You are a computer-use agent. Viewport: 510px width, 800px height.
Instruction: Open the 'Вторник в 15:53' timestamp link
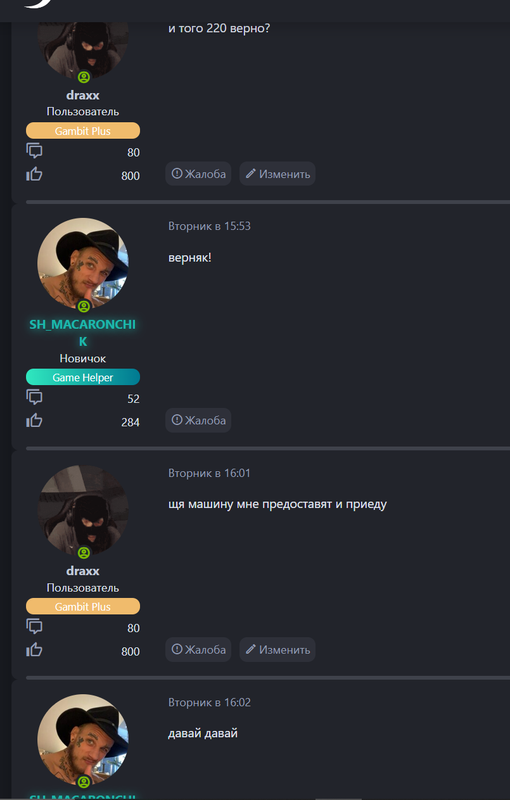point(209,226)
